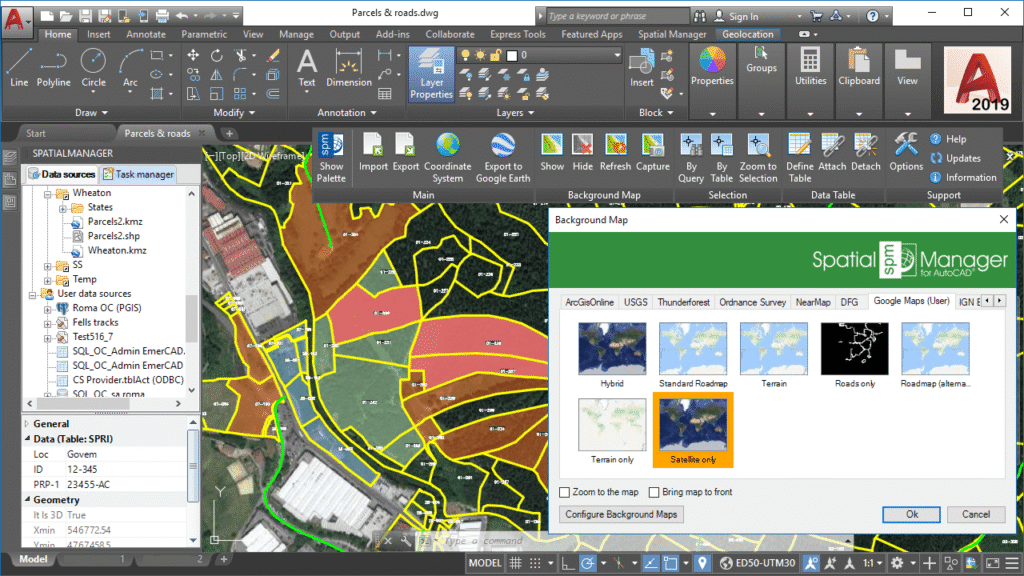
Task: Expand the General properties section
Action: pos(27,424)
